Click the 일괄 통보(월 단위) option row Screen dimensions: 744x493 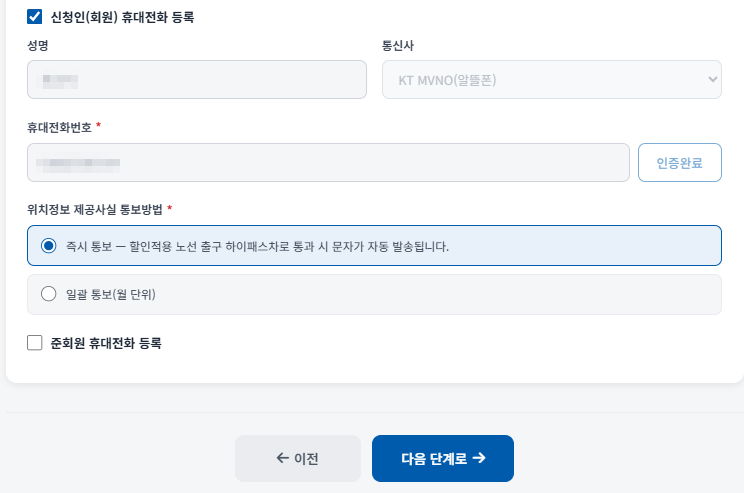374,294
